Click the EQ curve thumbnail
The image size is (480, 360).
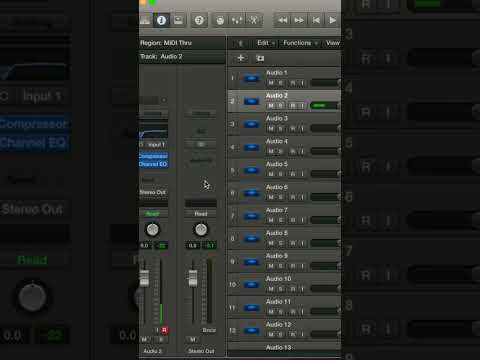click(153, 134)
